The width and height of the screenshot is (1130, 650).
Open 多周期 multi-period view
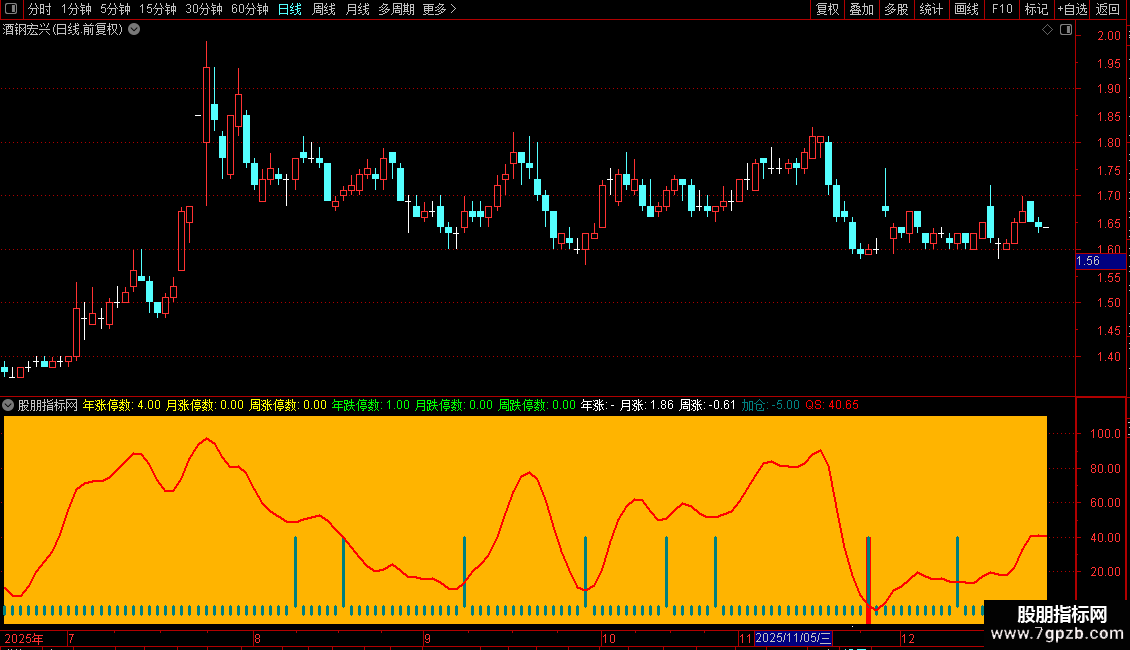tap(396, 9)
